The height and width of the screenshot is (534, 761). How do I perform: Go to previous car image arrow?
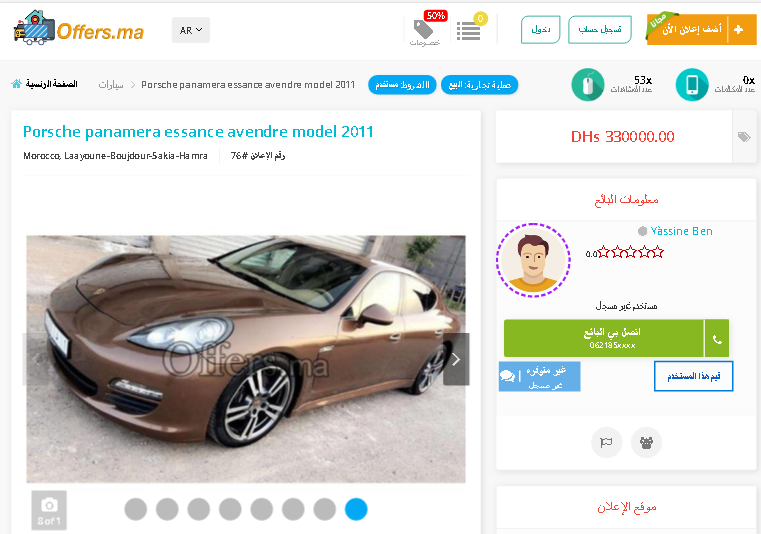tap(35, 359)
